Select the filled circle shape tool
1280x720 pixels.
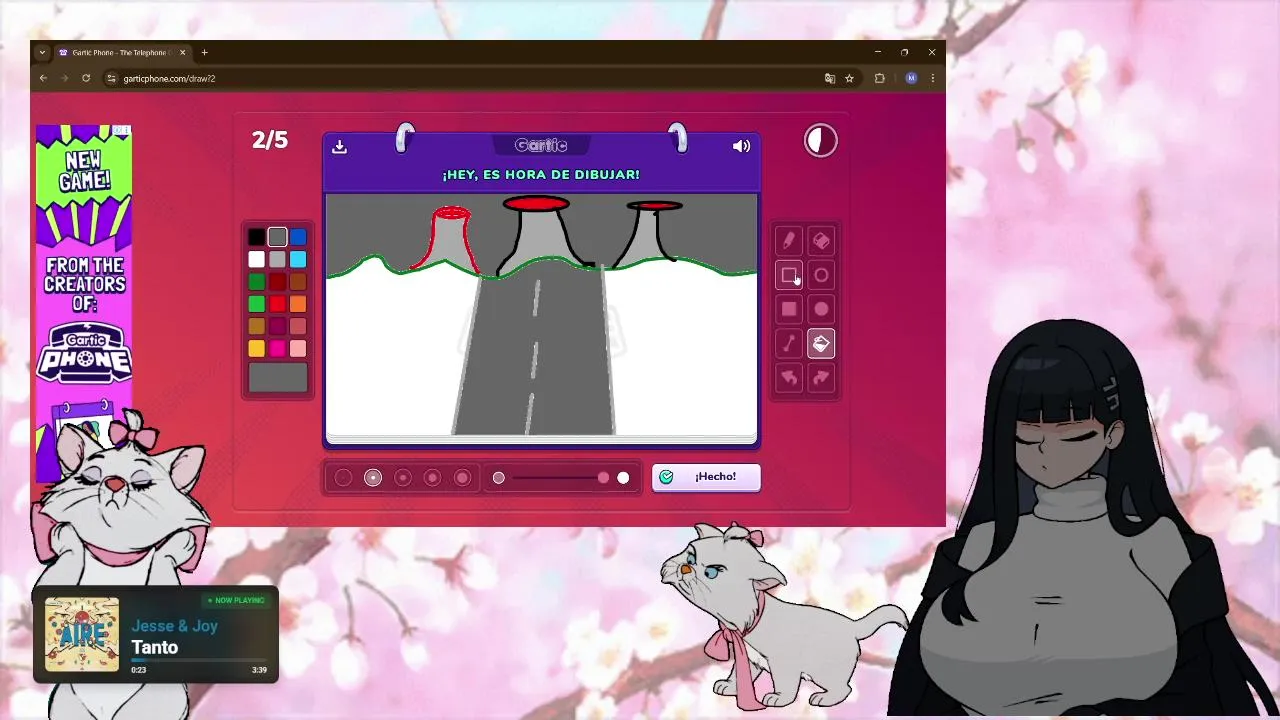(821, 309)
